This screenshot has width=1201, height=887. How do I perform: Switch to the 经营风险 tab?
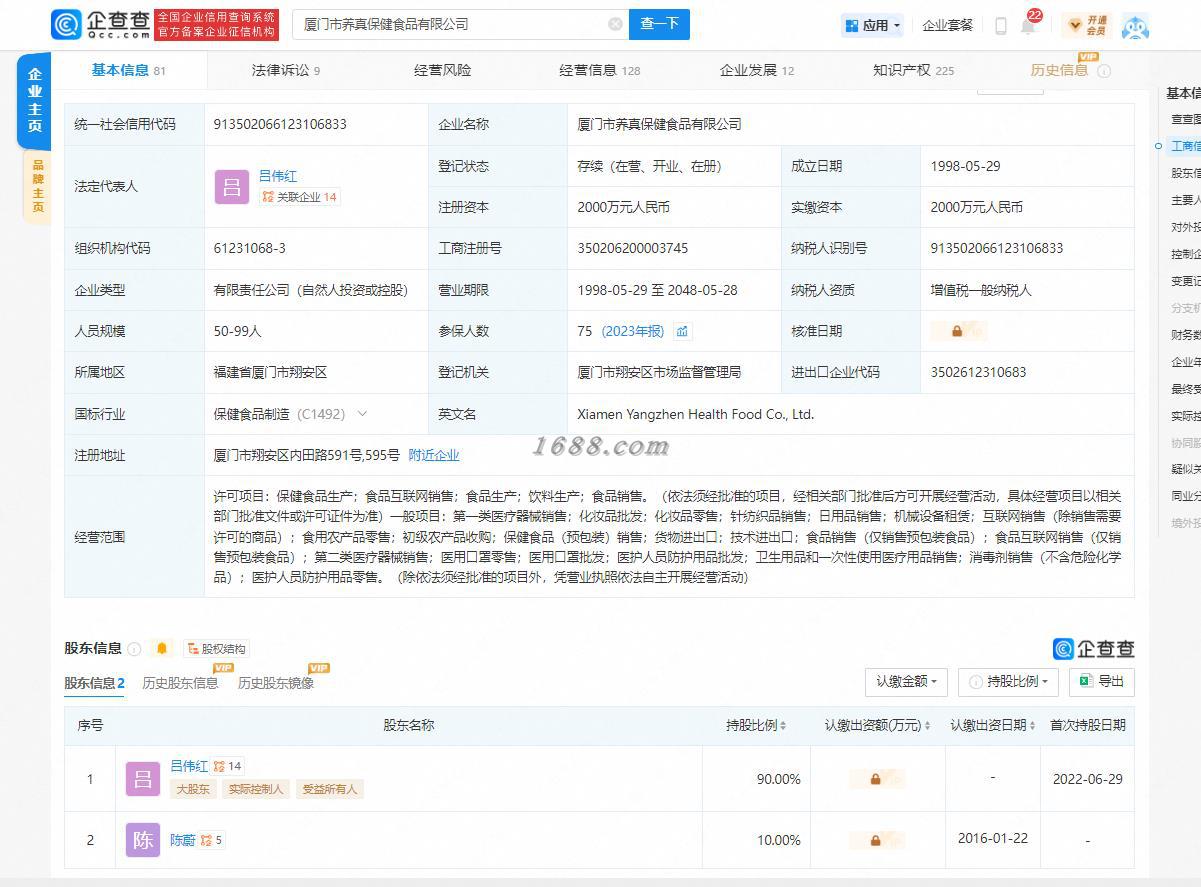coord(442,70)
